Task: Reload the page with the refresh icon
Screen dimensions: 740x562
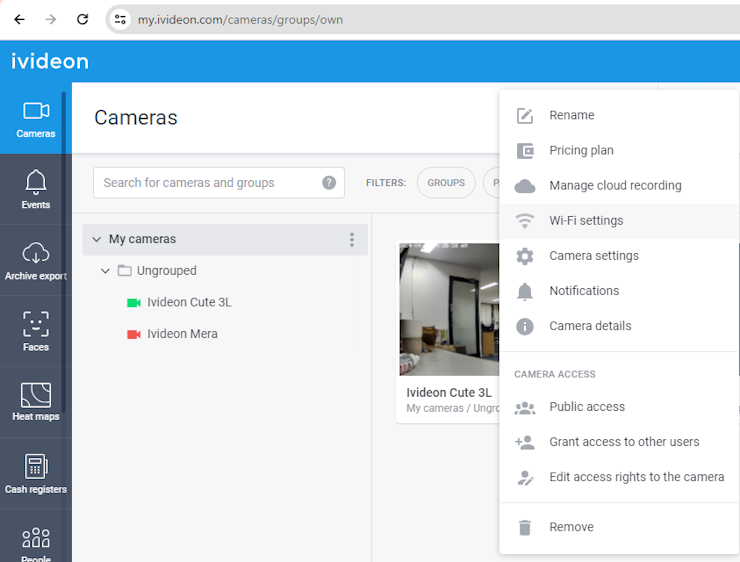Action: [x=83, y=19]
